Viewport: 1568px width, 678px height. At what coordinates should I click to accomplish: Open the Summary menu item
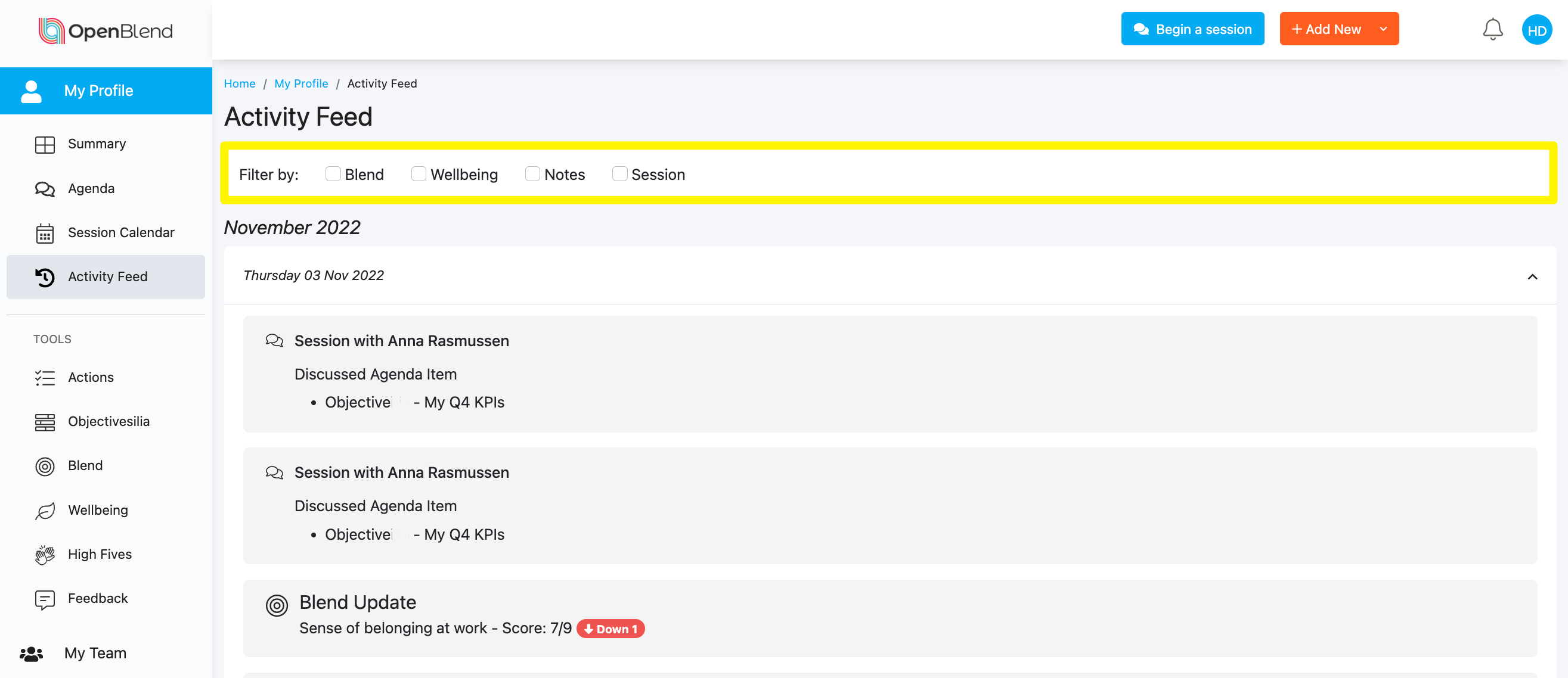click(x=96, y=144)
